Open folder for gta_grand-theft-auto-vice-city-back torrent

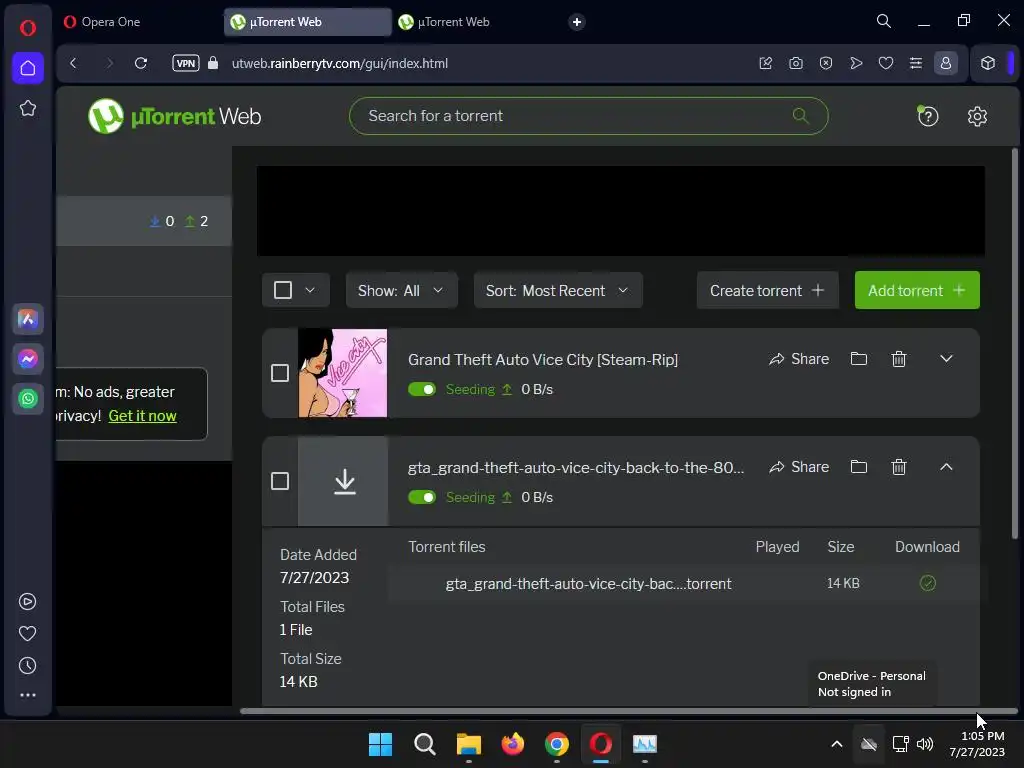(859, 466)
